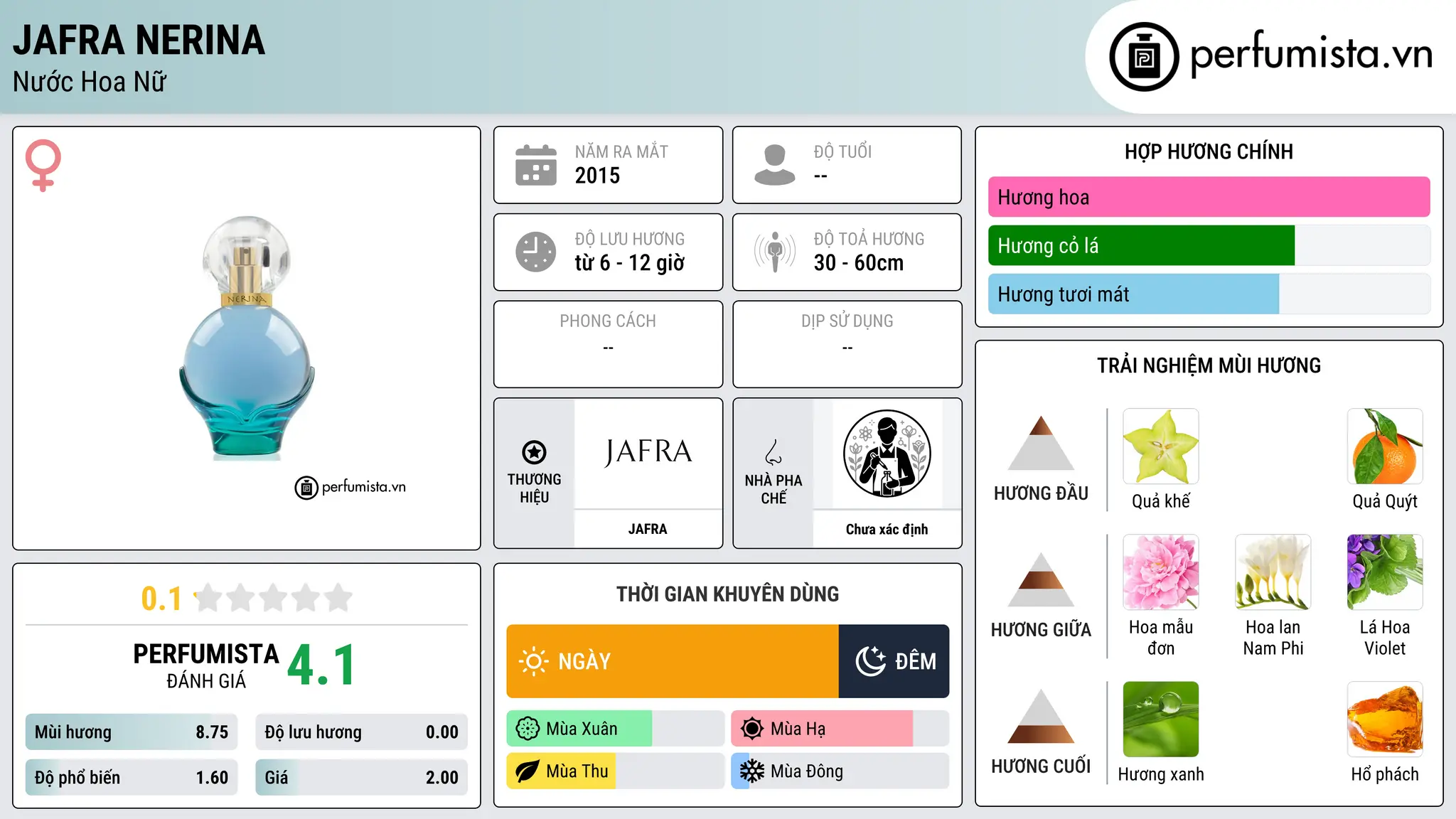Click the '30 - 60cm' sillage value
The image size is (1456, 819).
click(858, 263)
